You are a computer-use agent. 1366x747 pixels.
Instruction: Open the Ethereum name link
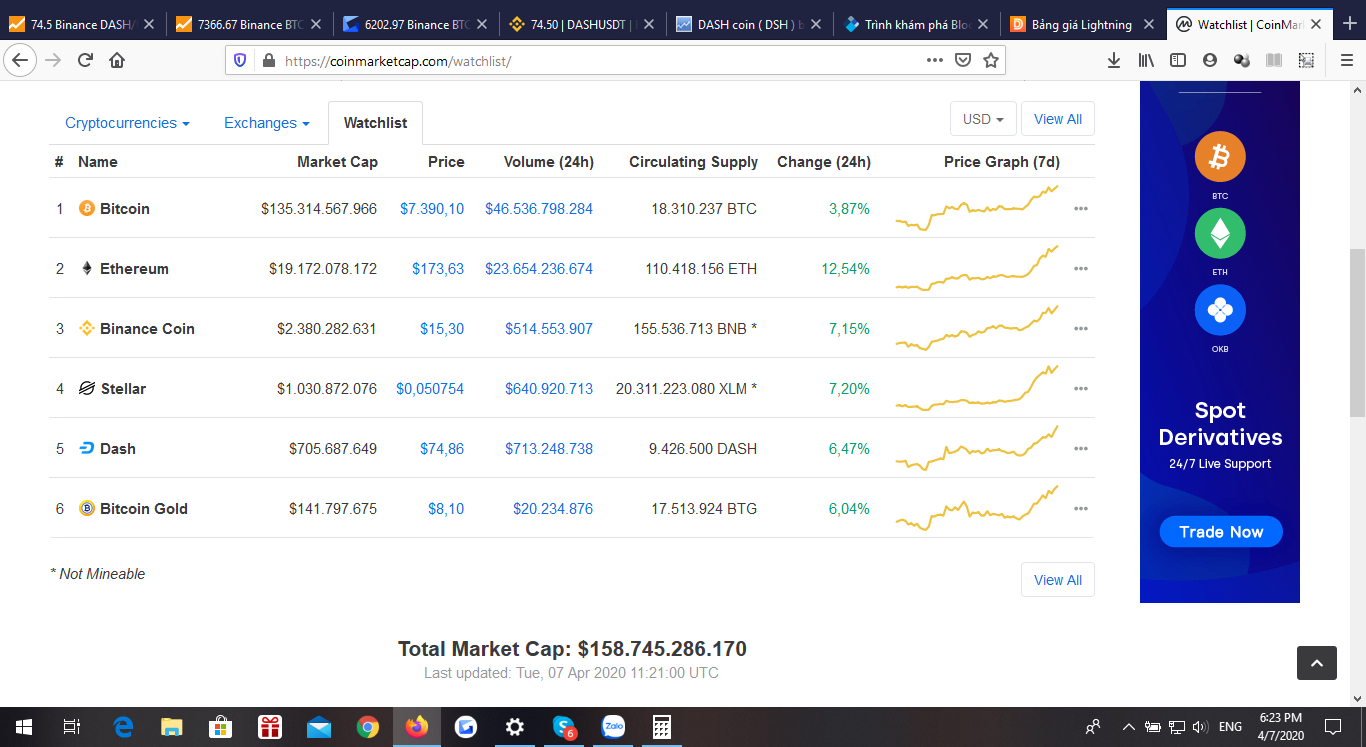coord(134,269)
